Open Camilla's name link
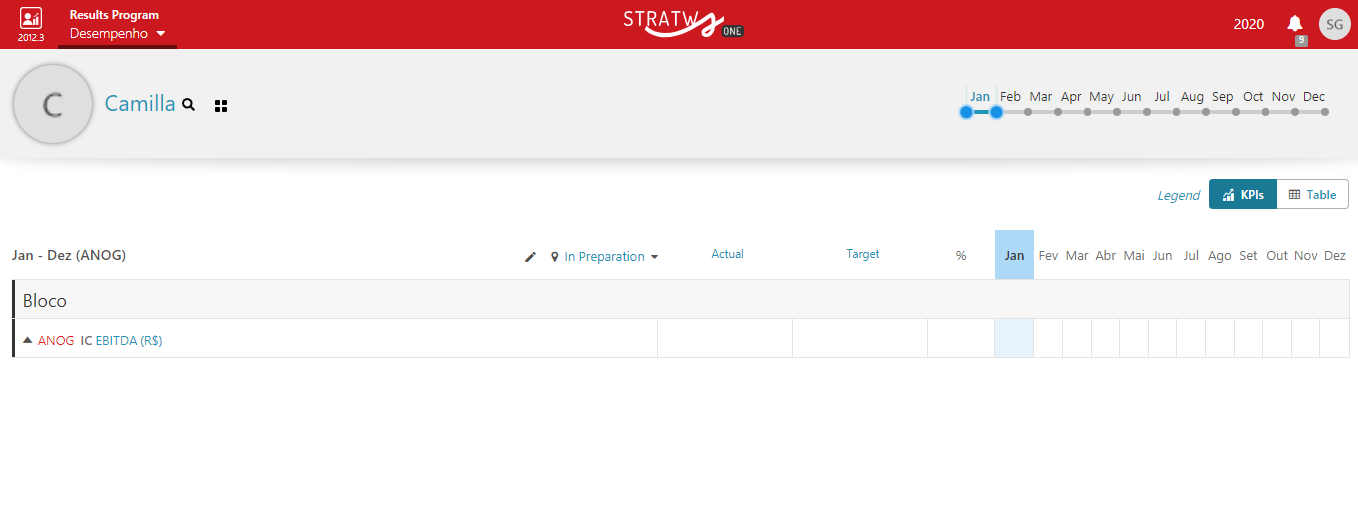Viewport: 1358px width, 508px height. (x=140, y=103)
